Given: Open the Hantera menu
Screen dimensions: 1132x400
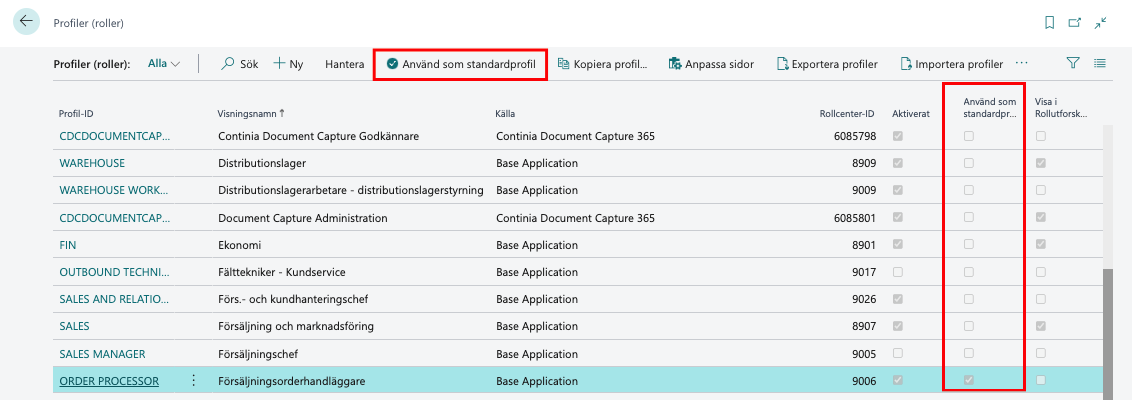Looking at the screenshot, I should click(x=345, y=64).
